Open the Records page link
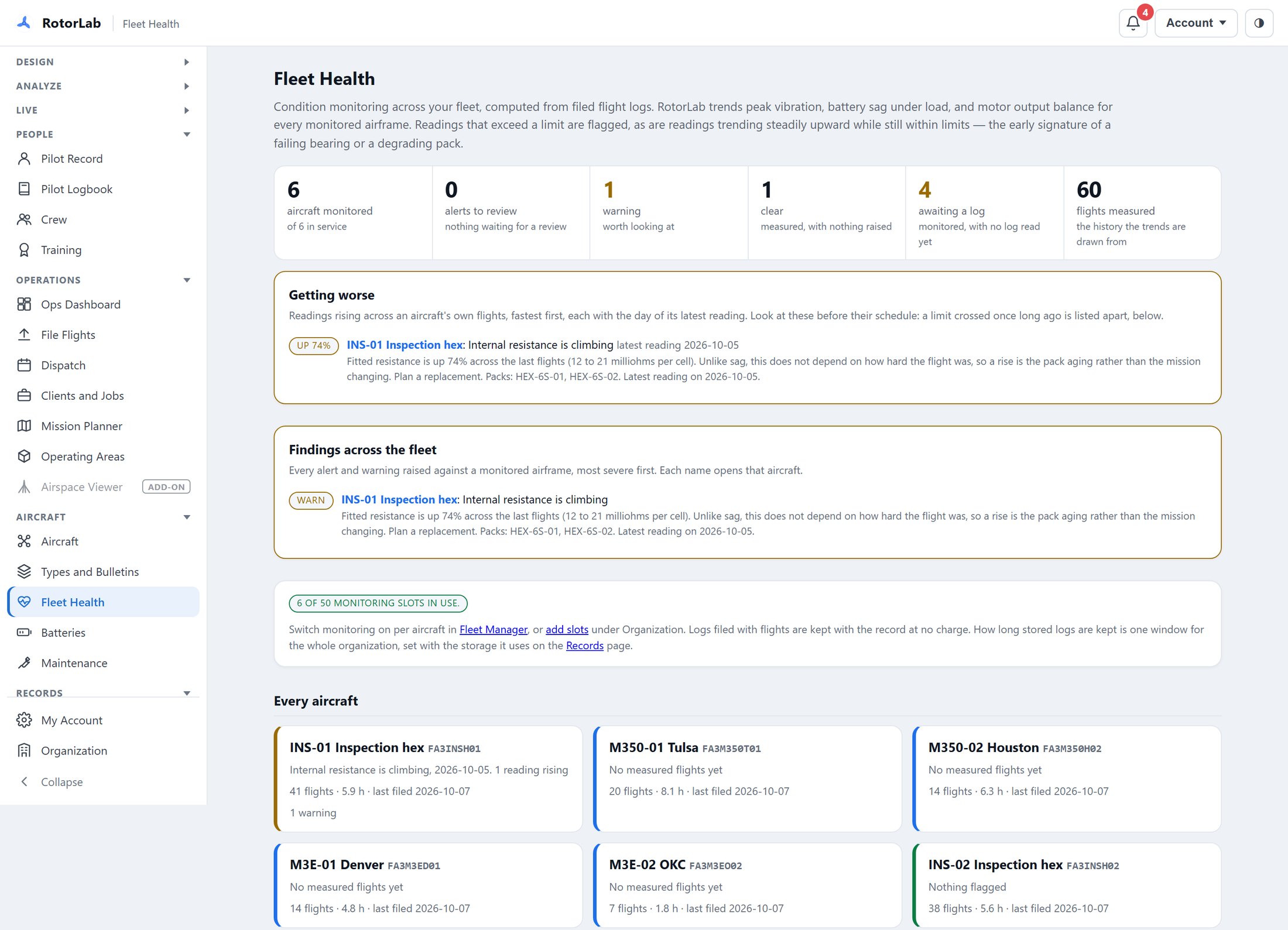 pos(584,646)
